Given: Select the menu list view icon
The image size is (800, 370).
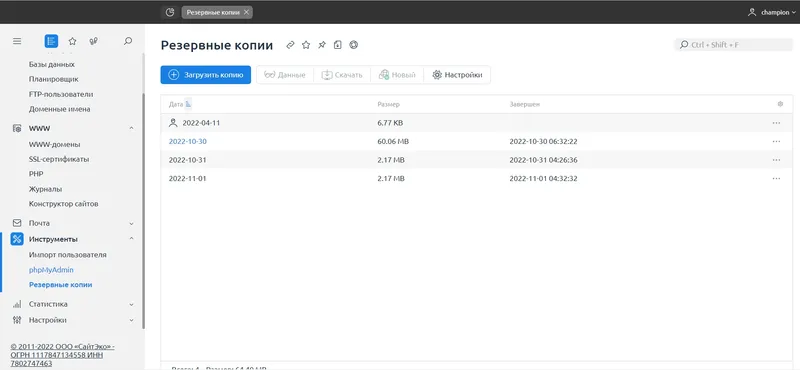Looking at the screenshot, I should (x=51, y=41).
